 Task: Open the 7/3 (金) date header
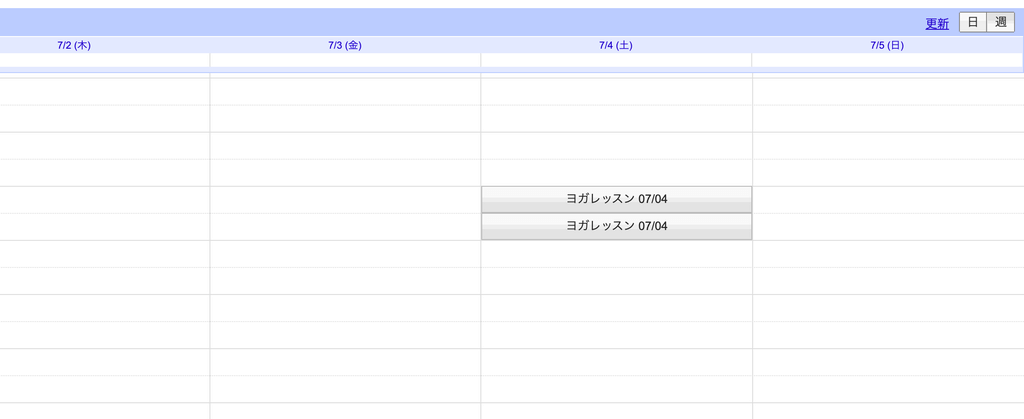[x=345, y=45]
